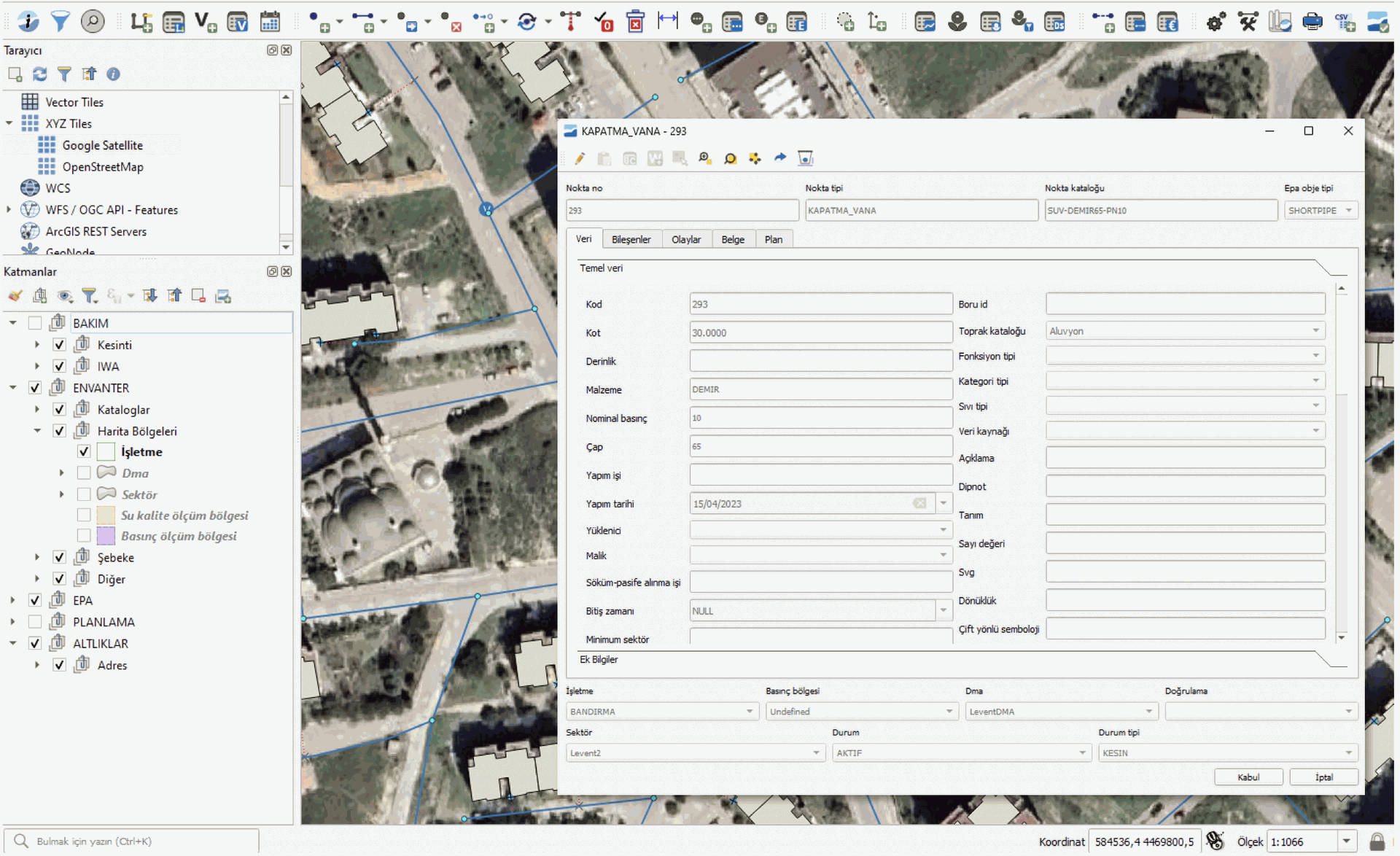This screenshot has height=856, width=1400.
Task: Enable the Dma layer checkbox
Action: coord(84,473)
